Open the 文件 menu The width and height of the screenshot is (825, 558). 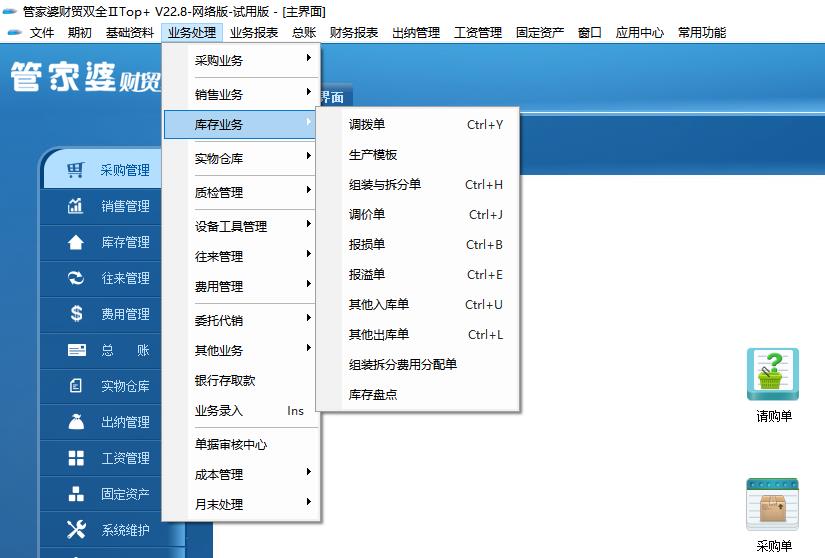coord(42,33)
